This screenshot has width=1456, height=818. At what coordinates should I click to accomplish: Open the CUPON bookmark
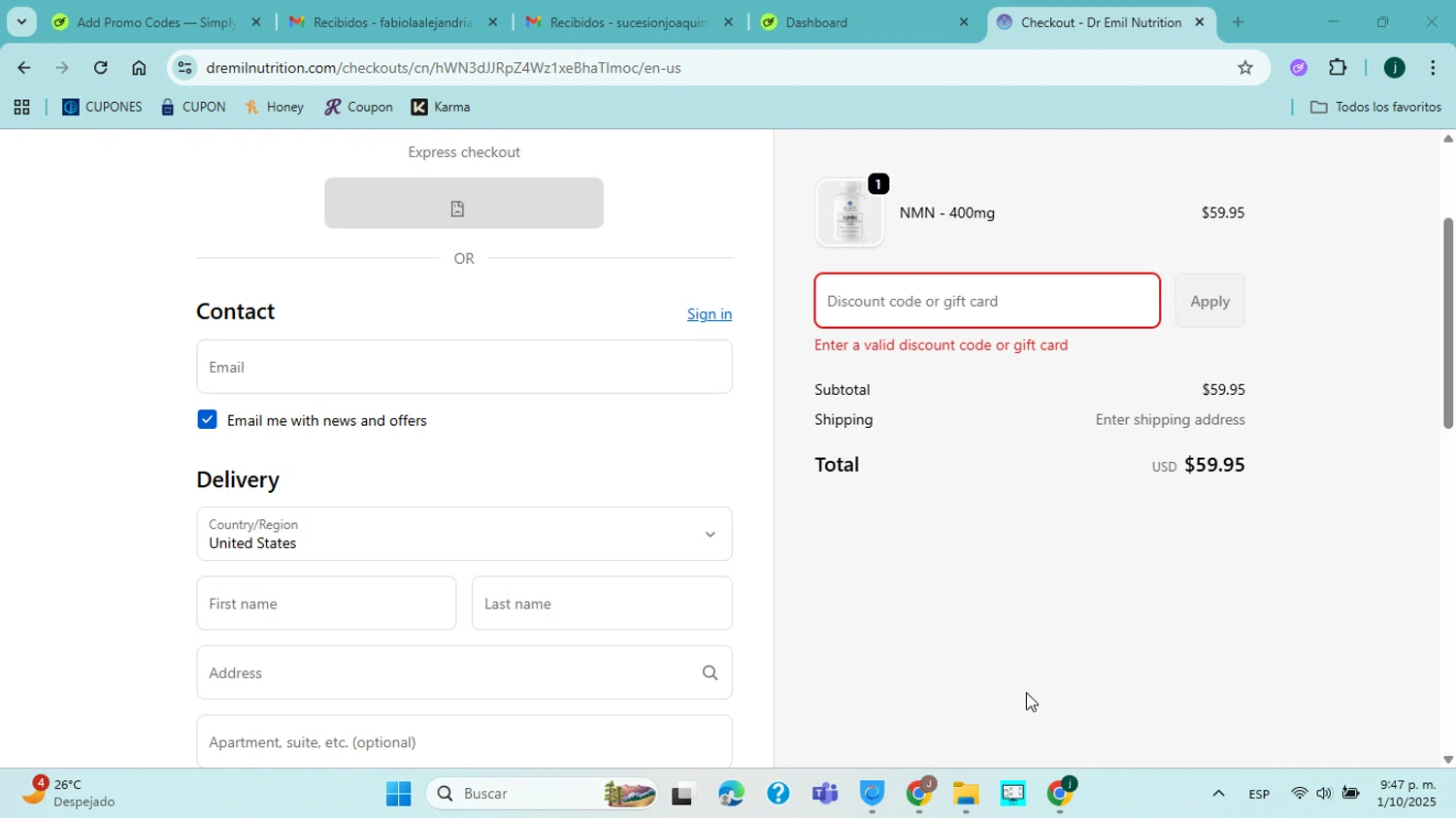tap(193, 108)
